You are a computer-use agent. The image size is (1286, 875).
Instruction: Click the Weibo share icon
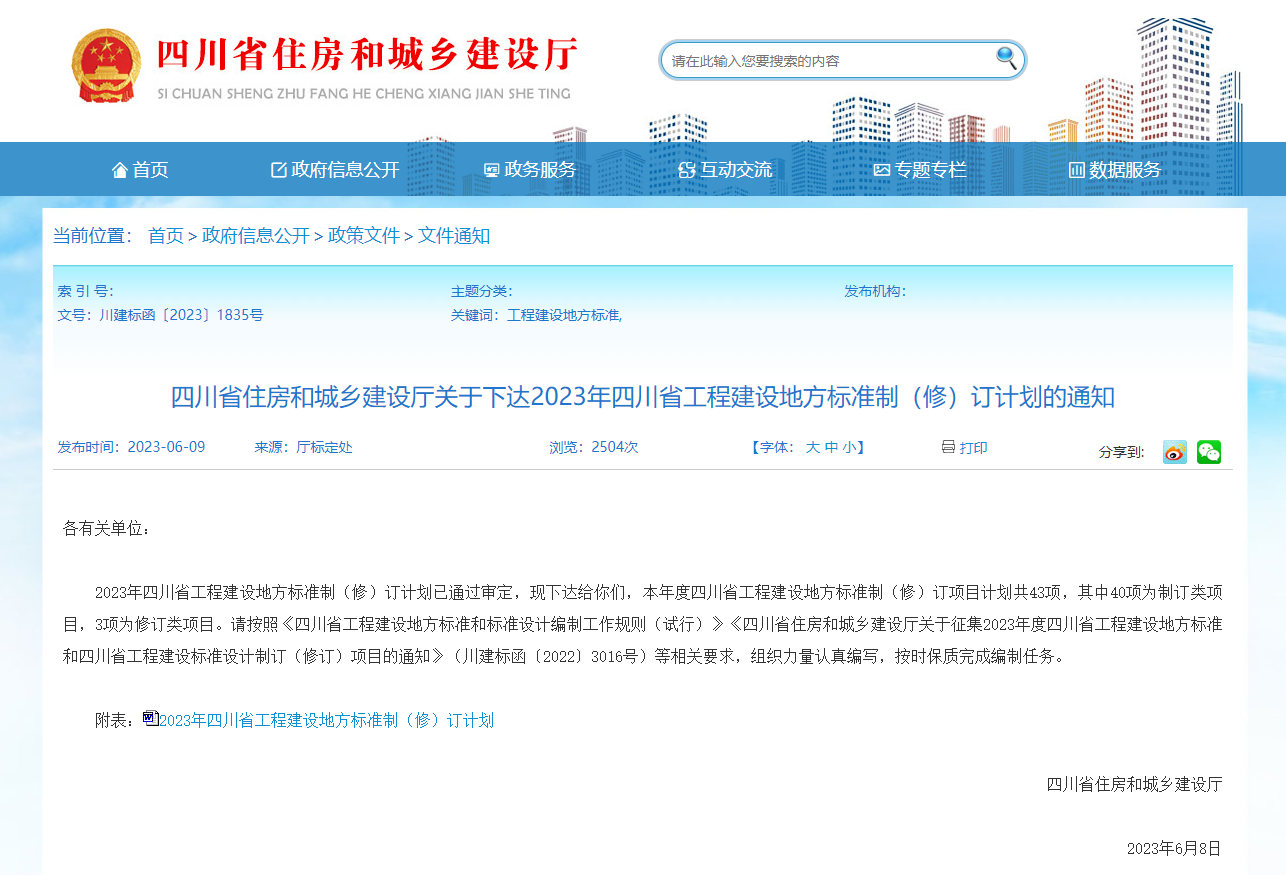1174,452
